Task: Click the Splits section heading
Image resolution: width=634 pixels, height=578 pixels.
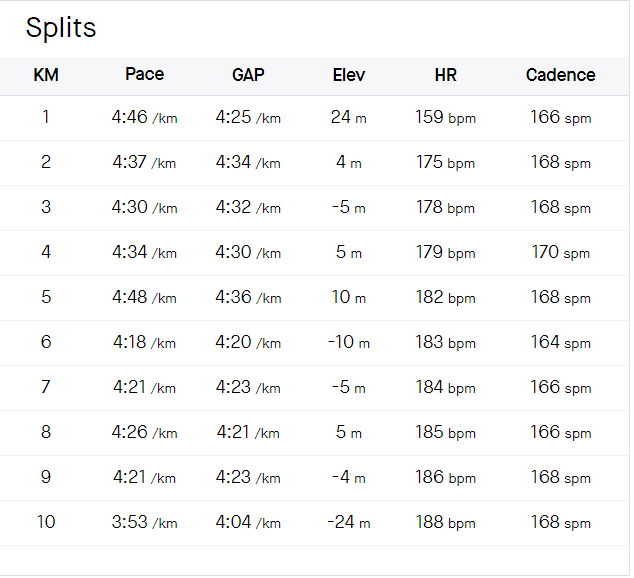Action: point(61,28)
